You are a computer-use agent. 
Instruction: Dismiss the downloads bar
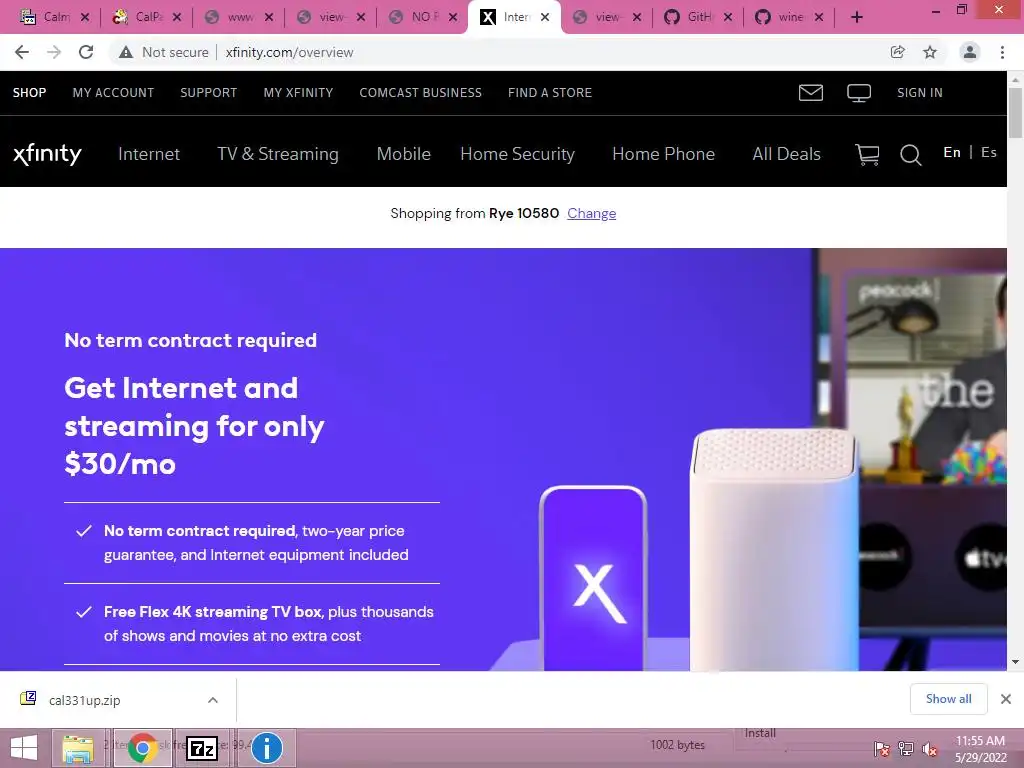point(1006,699)
